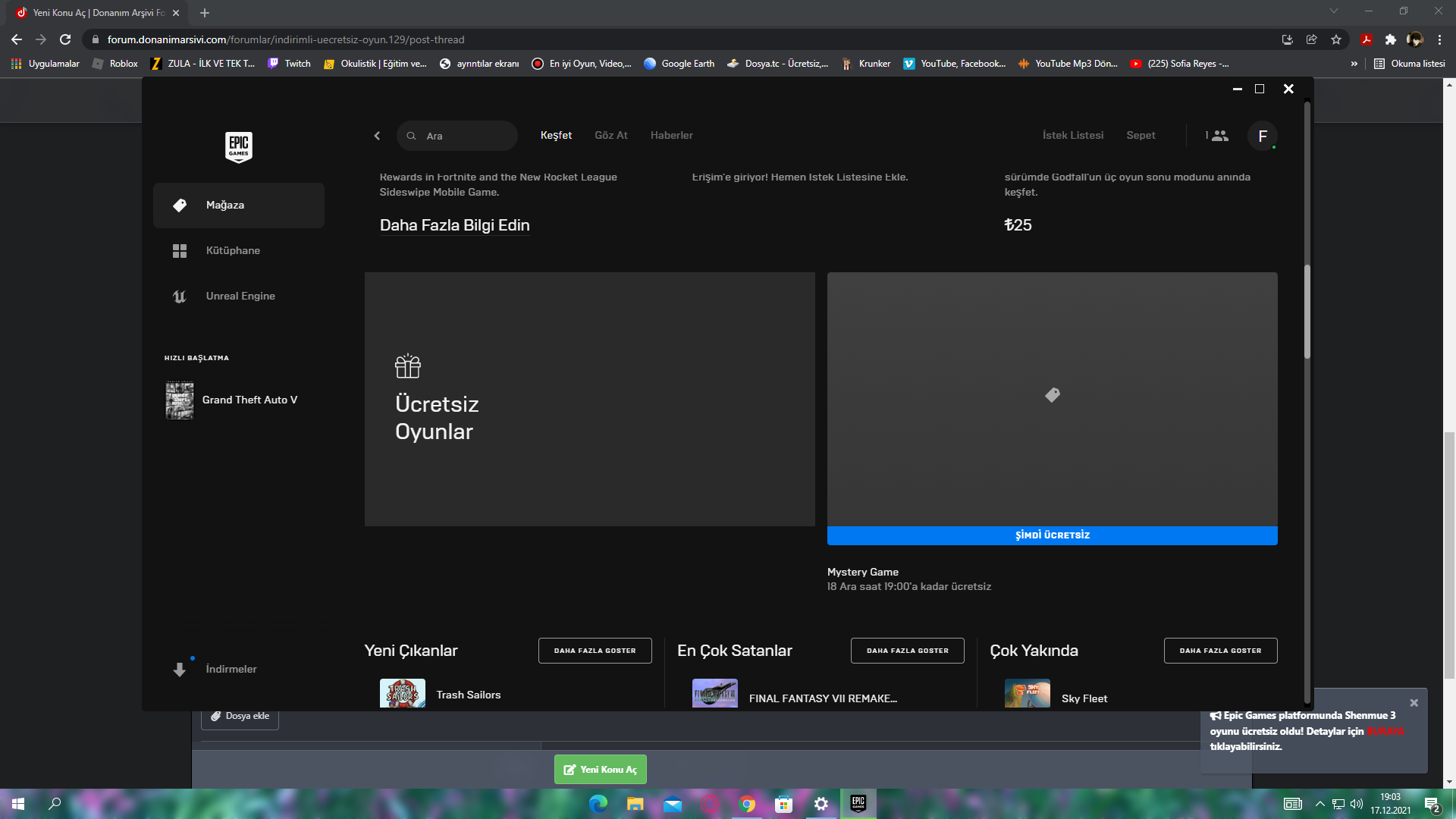
Task: Open Unreal Engine sidebar section
Action: pos(240,297)
